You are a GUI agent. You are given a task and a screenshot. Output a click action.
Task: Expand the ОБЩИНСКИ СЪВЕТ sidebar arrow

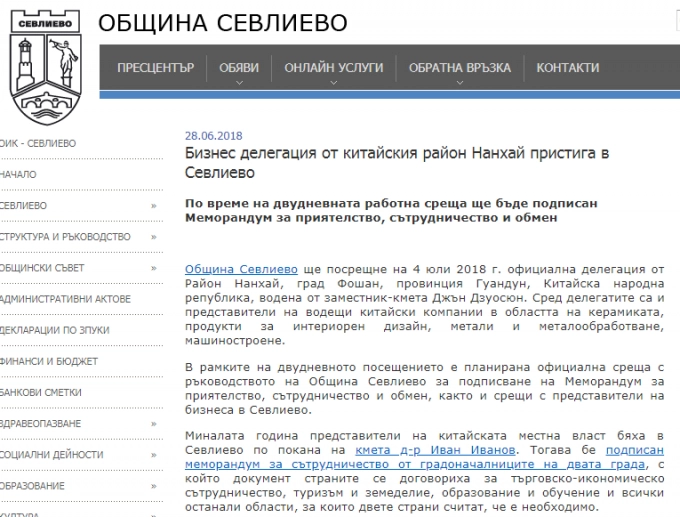point(153,268)
